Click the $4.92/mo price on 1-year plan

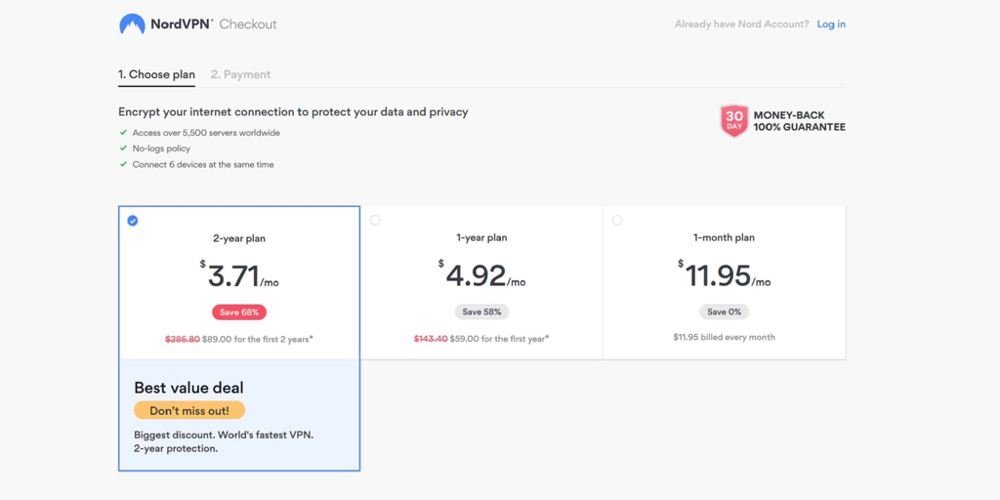(x=481, y=275)
